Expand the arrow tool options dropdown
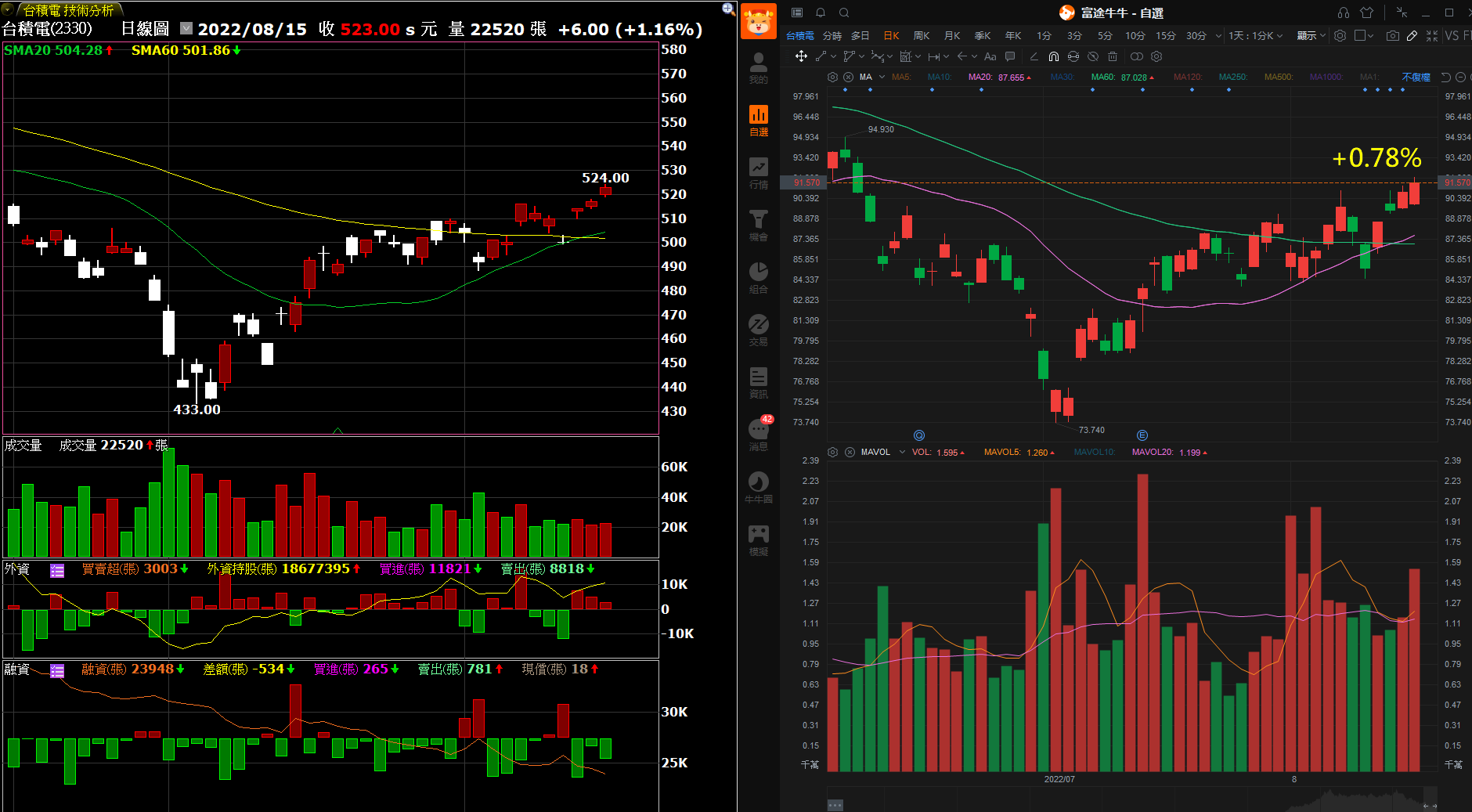 click(x=974, y=56)
